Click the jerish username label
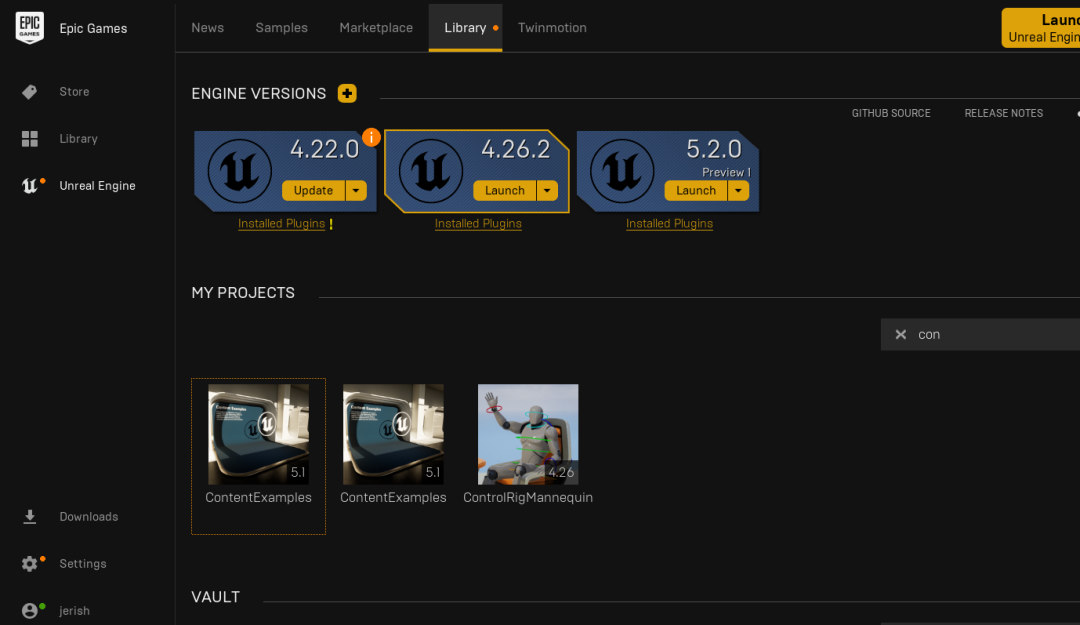The image size is (1080, 625). click(x=74, y=611)
